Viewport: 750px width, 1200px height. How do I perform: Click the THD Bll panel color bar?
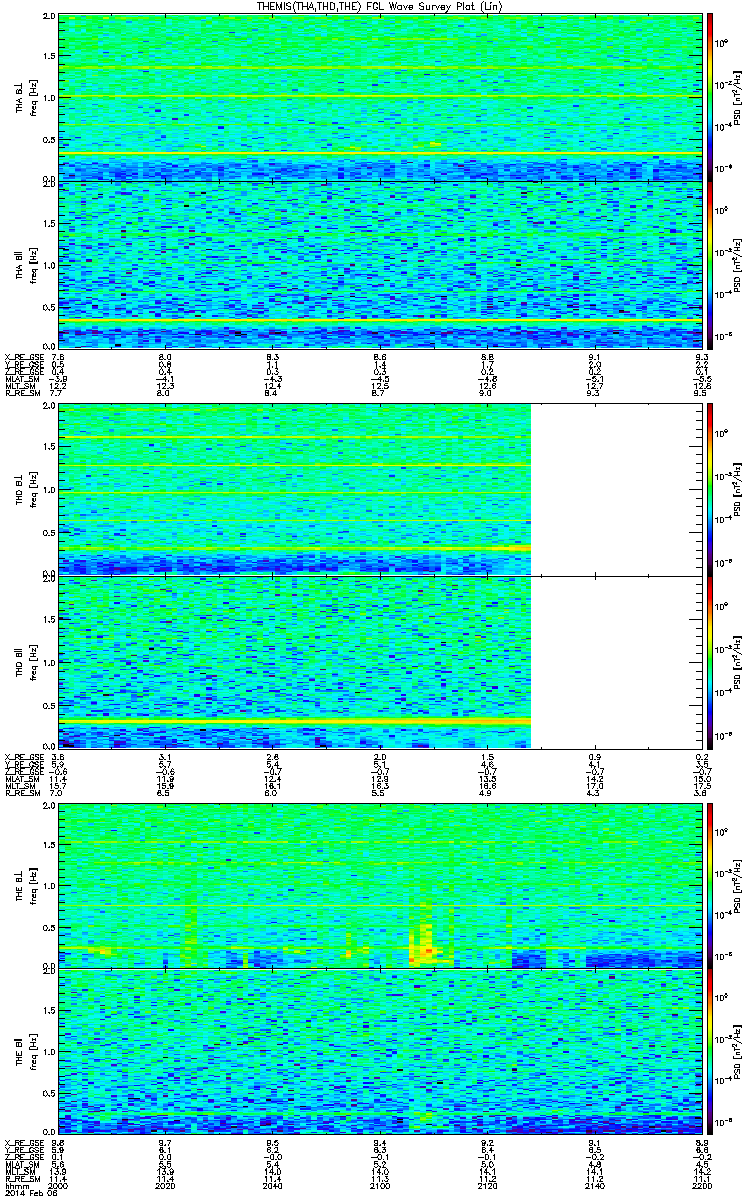tap(710, 661)
